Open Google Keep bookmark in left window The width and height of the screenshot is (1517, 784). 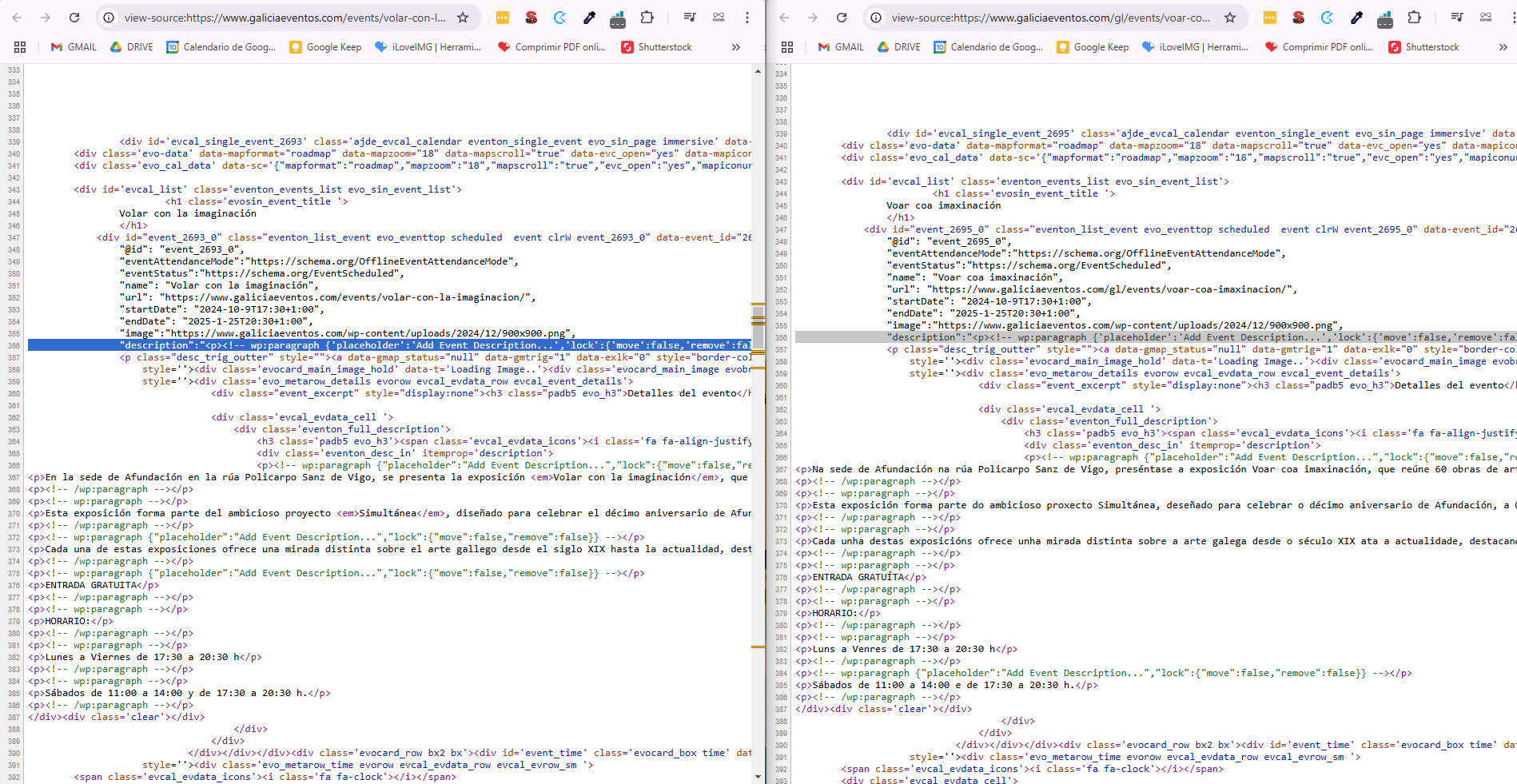click(325, 47)
